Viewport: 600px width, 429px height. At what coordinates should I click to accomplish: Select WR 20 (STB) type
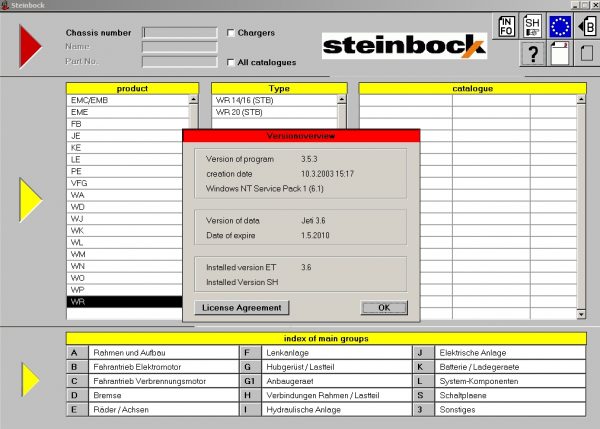(x=274, y=112)
